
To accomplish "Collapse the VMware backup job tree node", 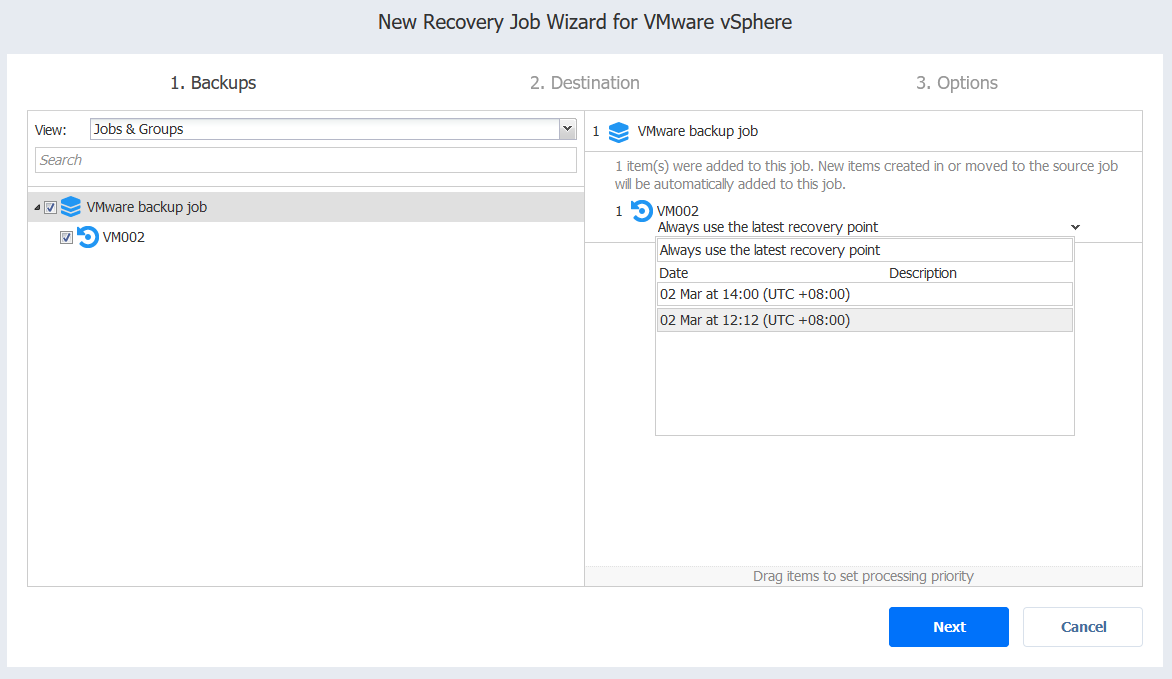I will pos(37,207).
